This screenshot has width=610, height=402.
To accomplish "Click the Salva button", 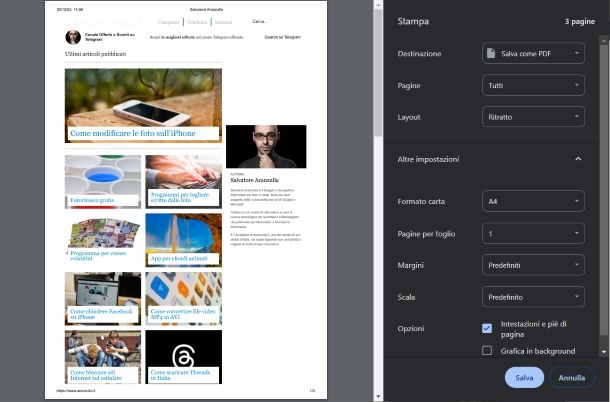I will click(524, 377).
